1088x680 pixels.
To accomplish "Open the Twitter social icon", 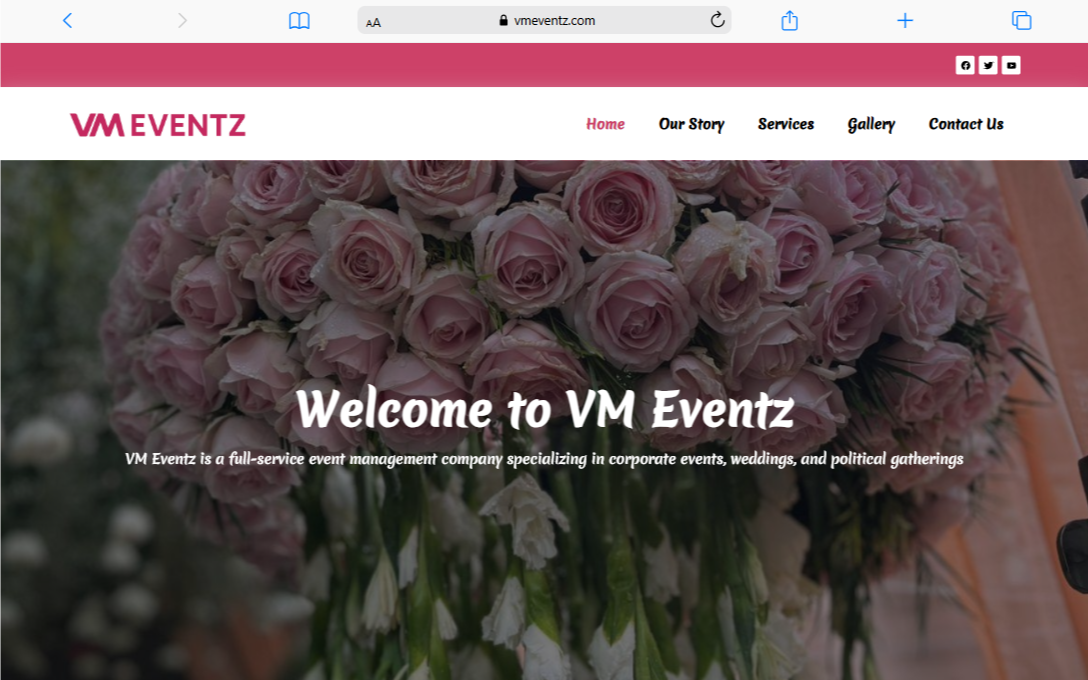I will [x=988, y=65].
